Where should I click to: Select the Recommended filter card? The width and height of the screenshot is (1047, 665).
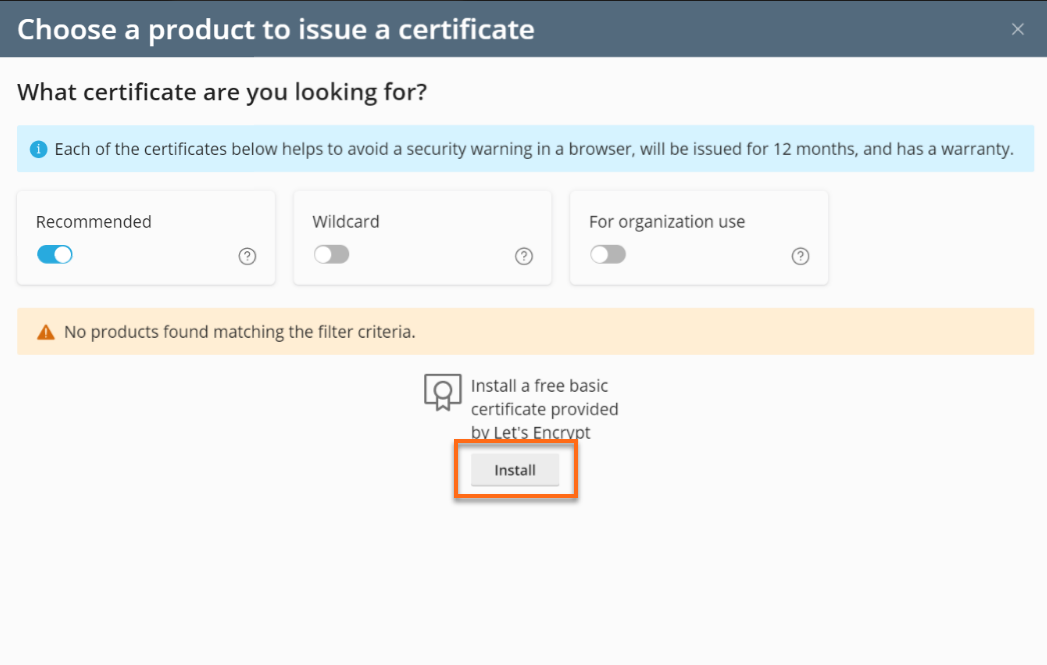click(x=146, y=237)
